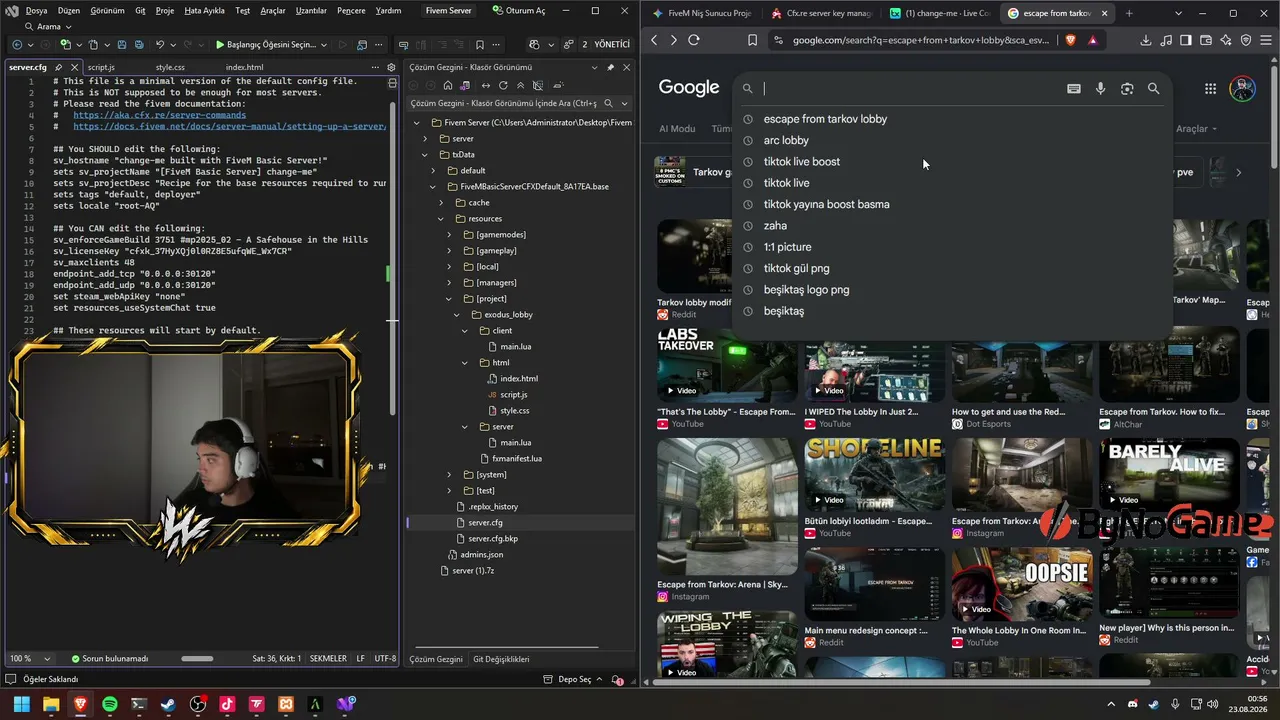The width and height of the screenshot is (1280, 720).
Task: Open the fxmanifest.lua file in the tree
Action: (x=517, y=459)
